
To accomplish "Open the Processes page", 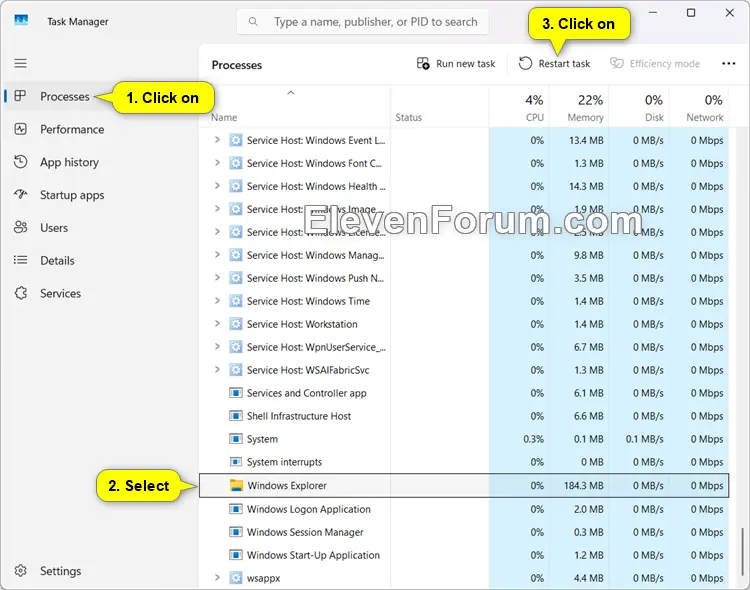I will pos(65,96).
